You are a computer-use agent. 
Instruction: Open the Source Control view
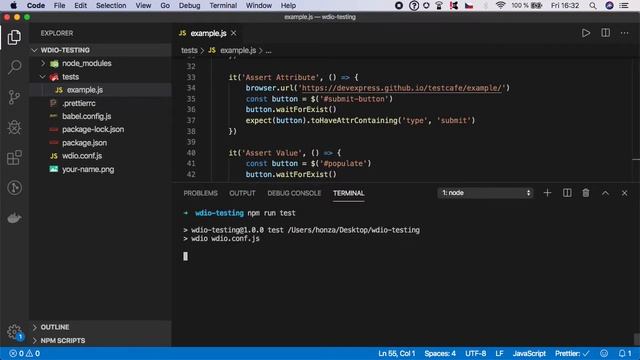(14, 97)
